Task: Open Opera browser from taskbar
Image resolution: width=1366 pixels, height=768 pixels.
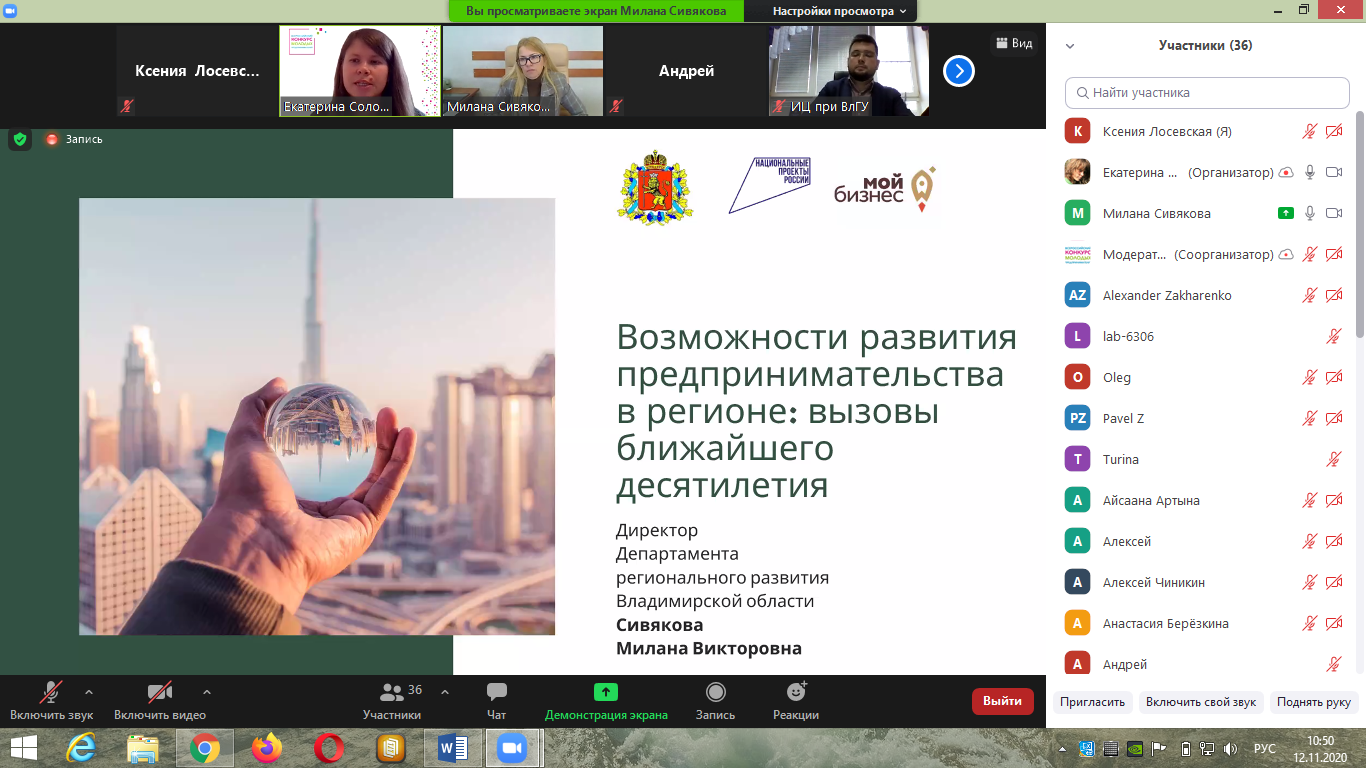Action: point(328,748)
